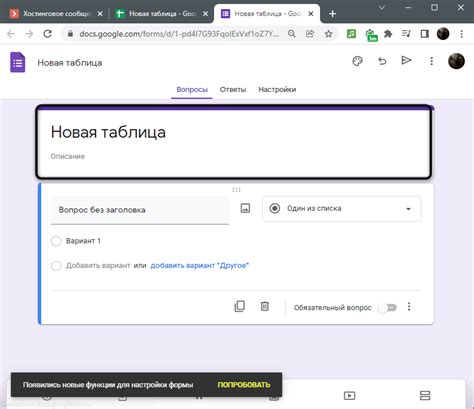This screenshot has width=474, height=409.
Task: Click добавить вариант "Другое" link
Action: pos(200,265)
